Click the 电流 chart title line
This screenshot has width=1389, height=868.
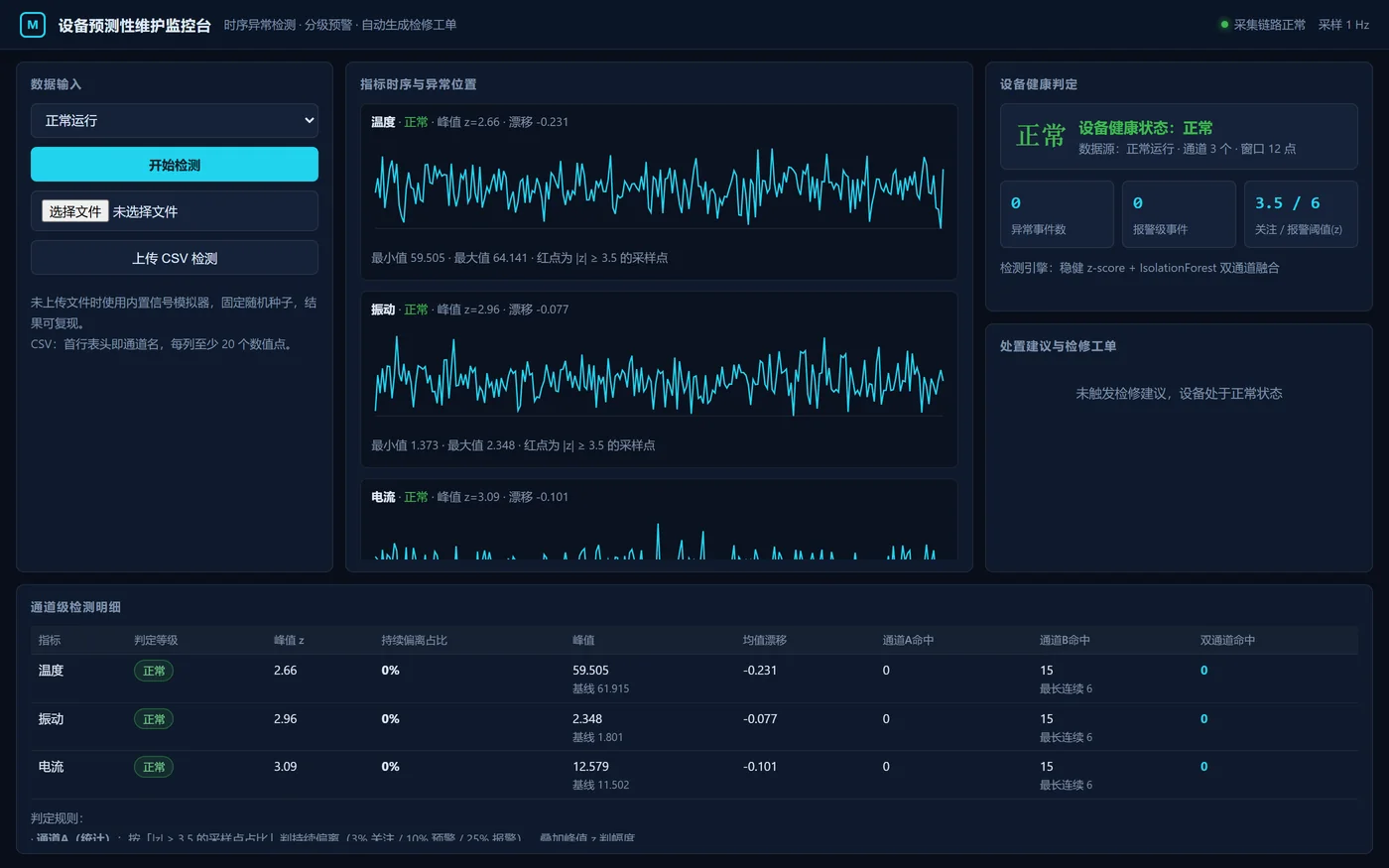(470, 497)
